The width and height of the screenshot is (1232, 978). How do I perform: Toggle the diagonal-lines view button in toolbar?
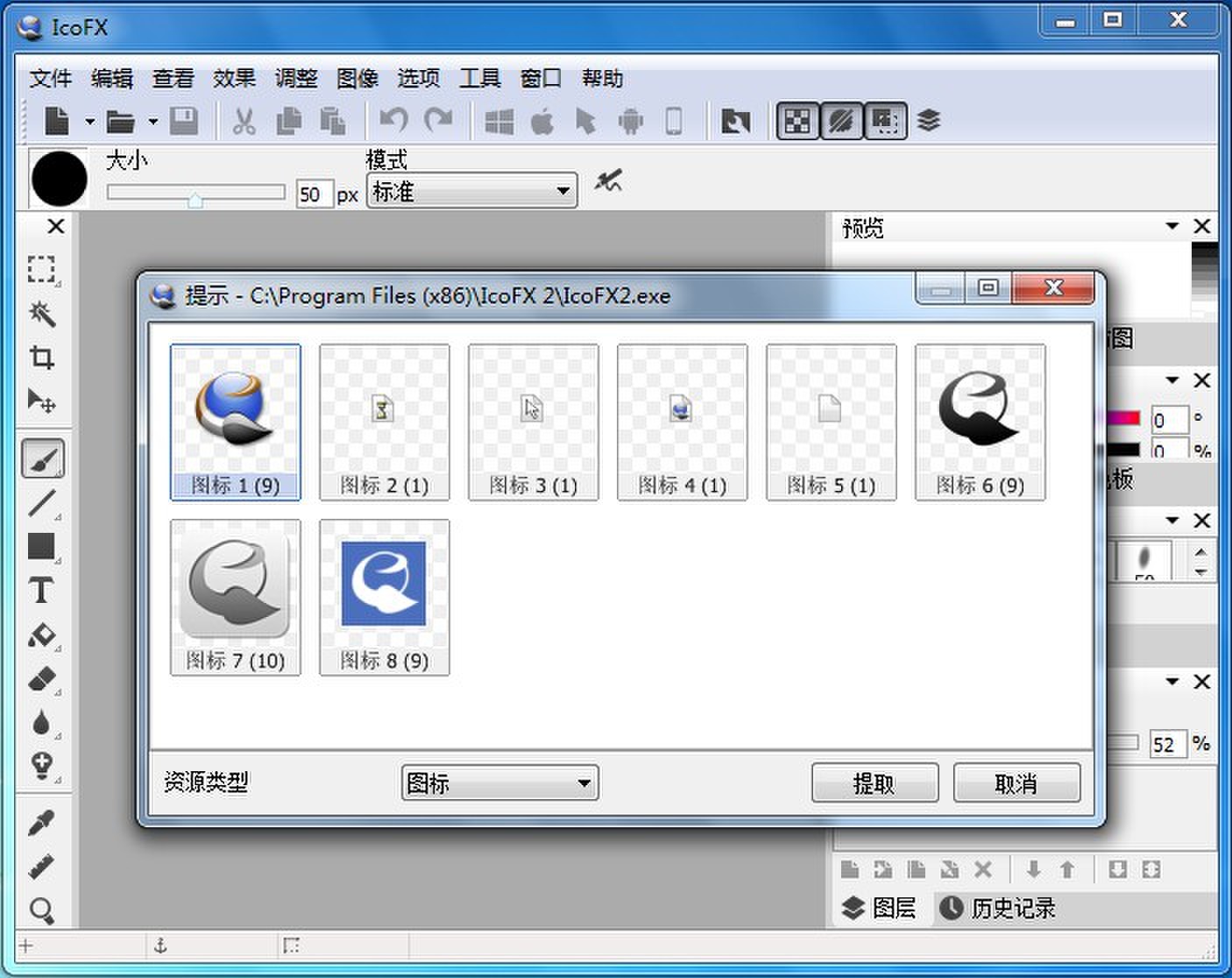click(841, 121)
